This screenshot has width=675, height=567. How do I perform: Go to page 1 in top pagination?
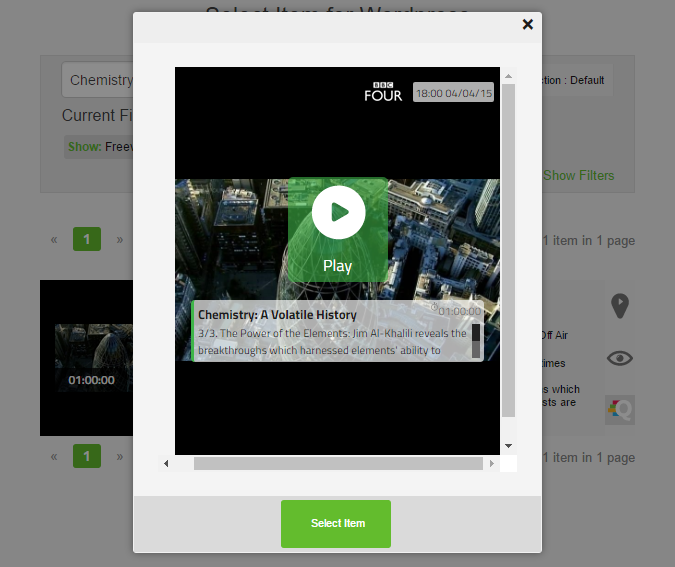click(x=87, y=240)
